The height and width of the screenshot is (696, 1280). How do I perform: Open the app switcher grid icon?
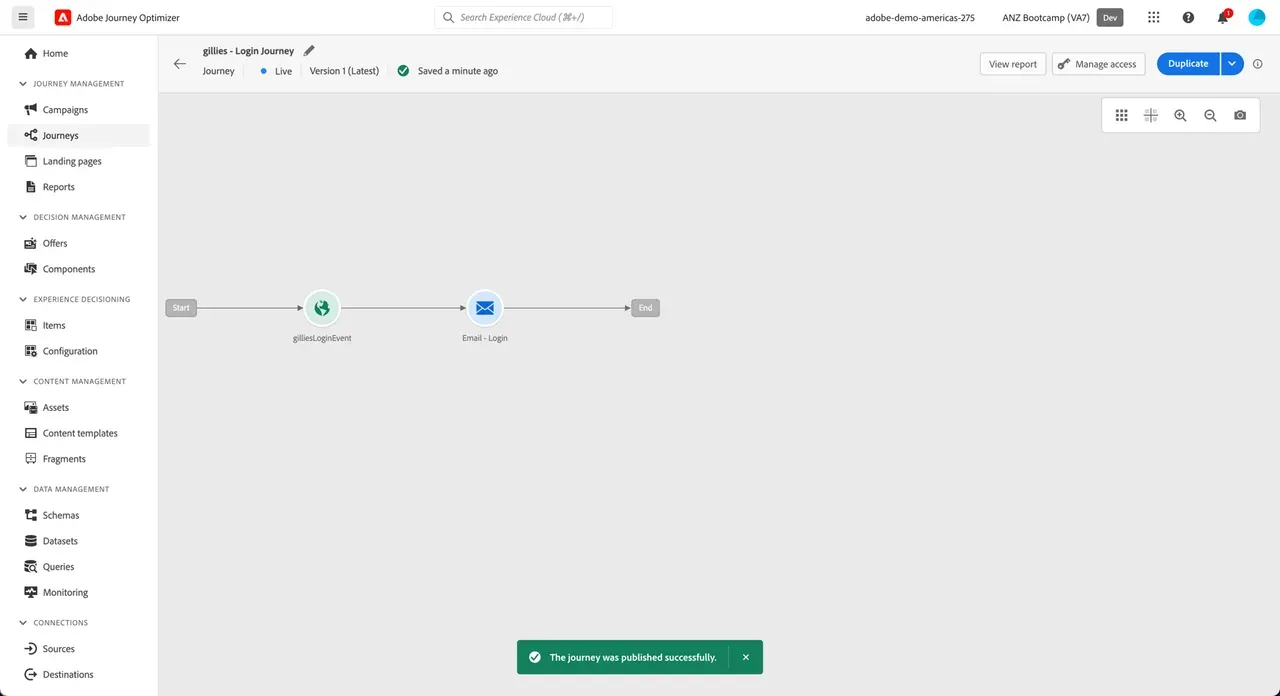tap(1154, 17)
